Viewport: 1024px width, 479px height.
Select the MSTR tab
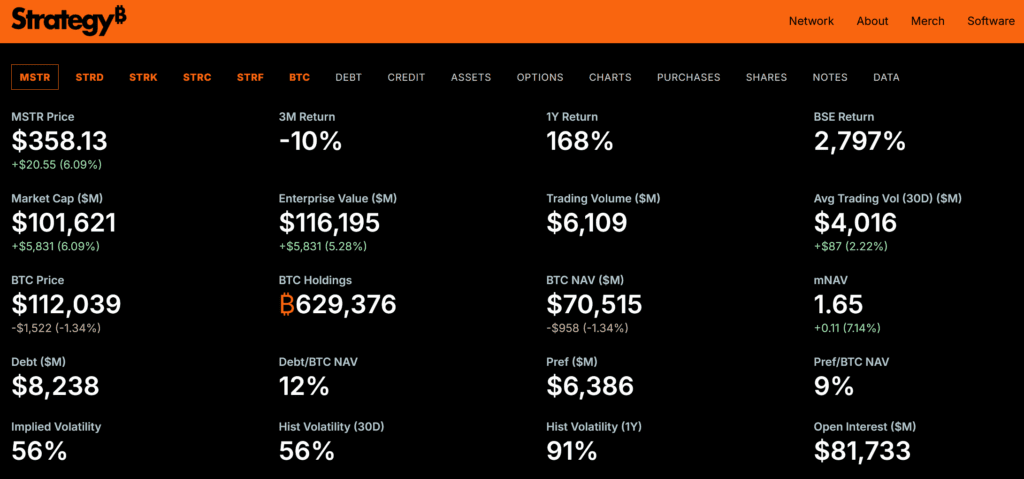click(x=35, y=77)
